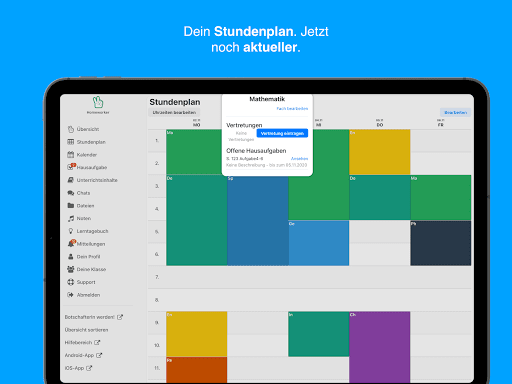The width and height of the screenshot is (512, 384).
Task: Click the period 7. row label
Action: (157, 277)
